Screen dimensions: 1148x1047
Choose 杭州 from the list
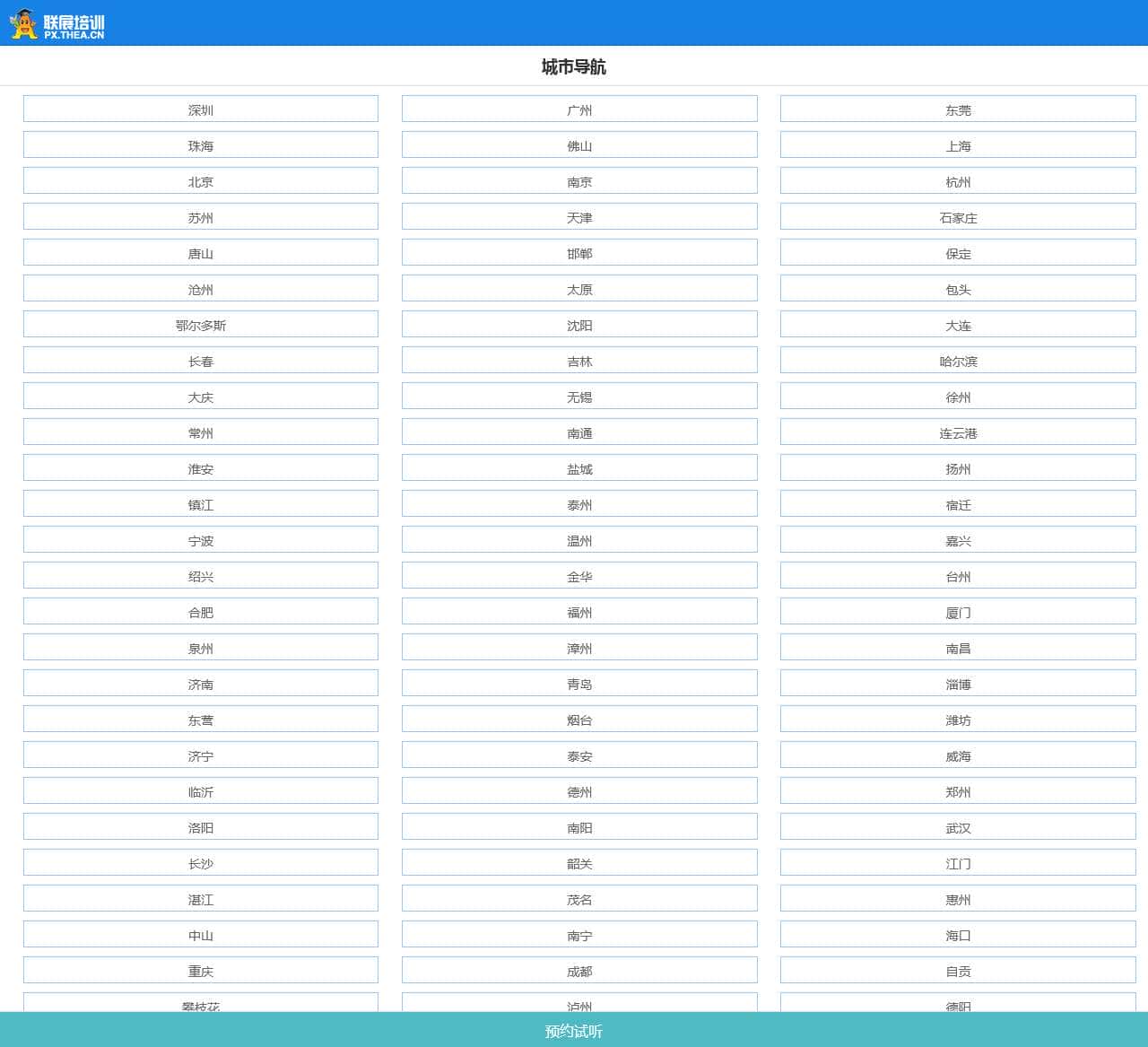(x=958, y=181)
